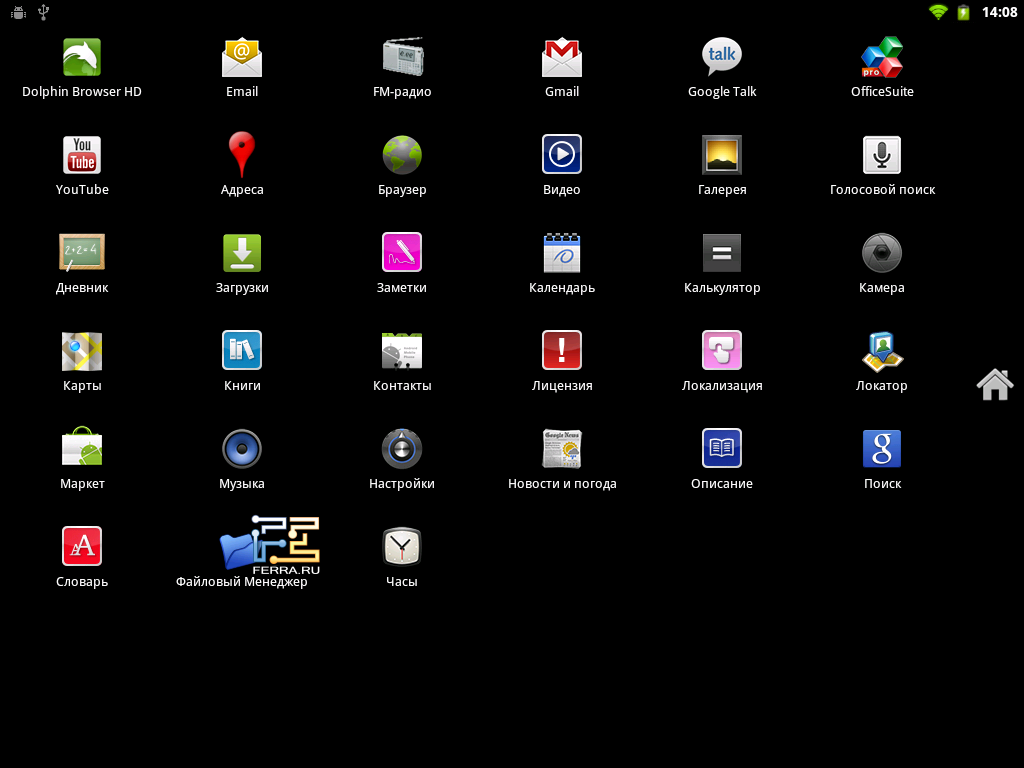Image resolution: width=1024 pixels, height=768 pixels.
Task: Launch the Gmail app
Action: [x=562, y=58]
